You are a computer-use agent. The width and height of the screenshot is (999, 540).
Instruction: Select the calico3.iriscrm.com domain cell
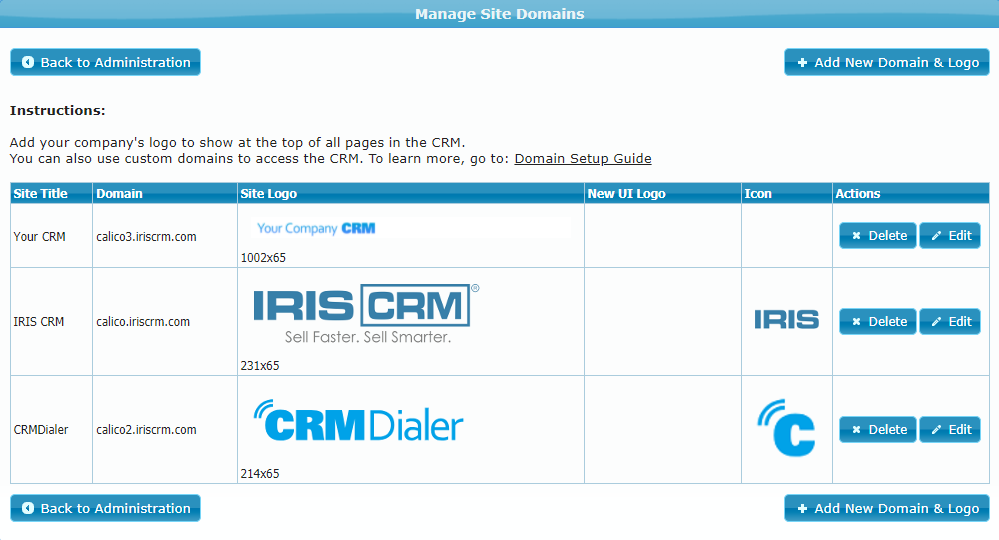[x=165, y=236]
